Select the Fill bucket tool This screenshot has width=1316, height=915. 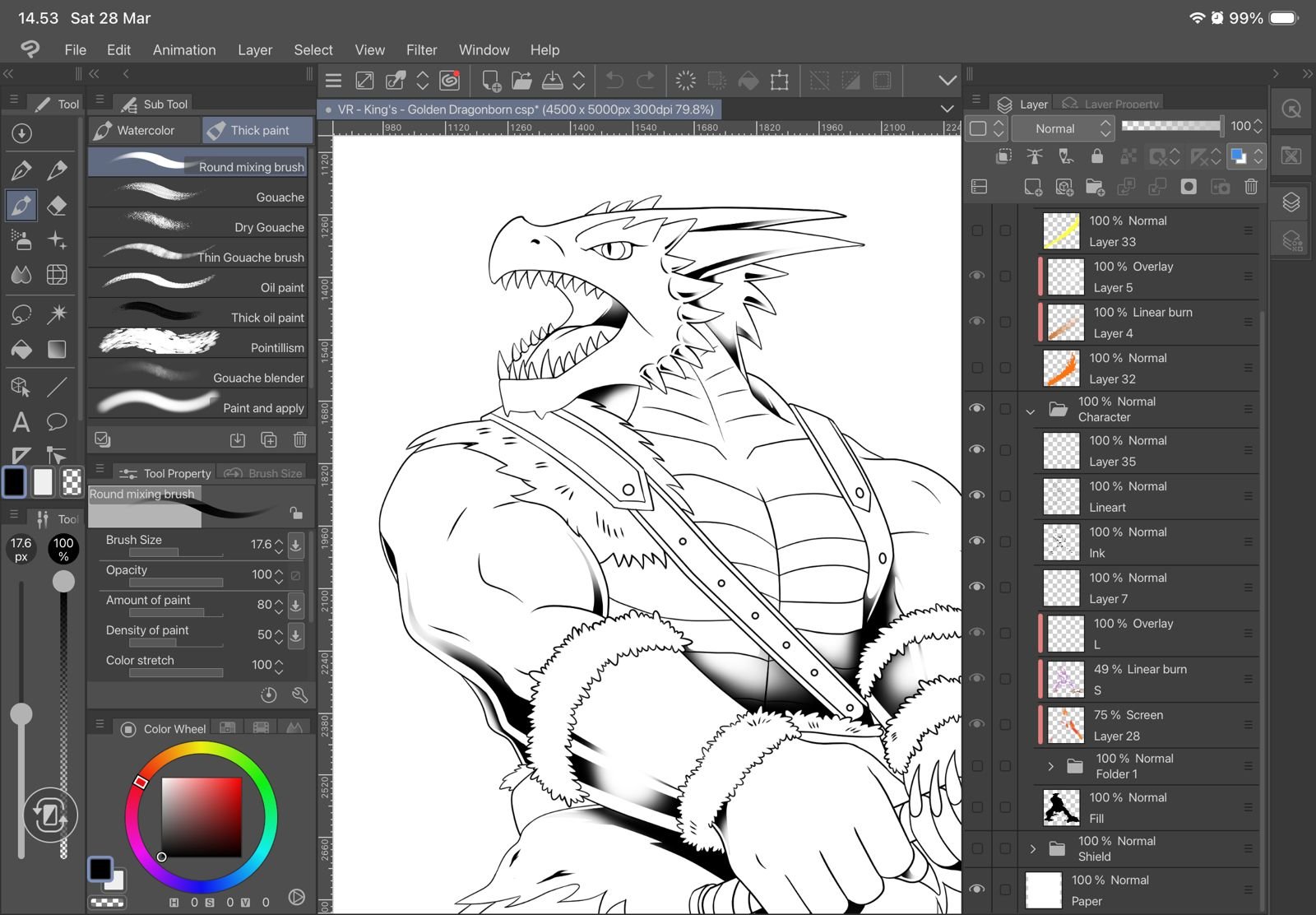21,349
